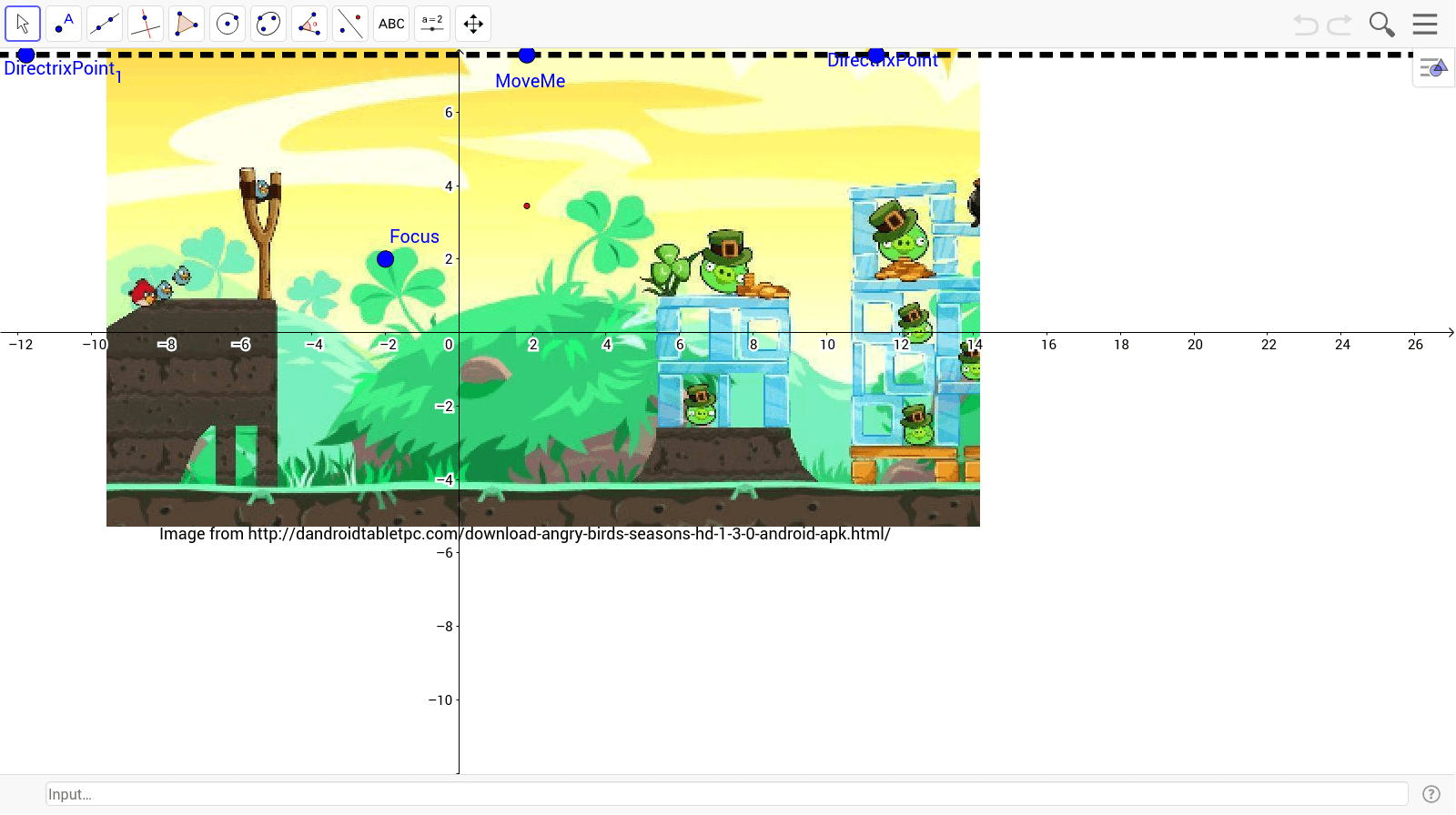This screenshot has width=1456, height=815.
Task: Click y-axis label −10
Action: click(x=440, y=700)
